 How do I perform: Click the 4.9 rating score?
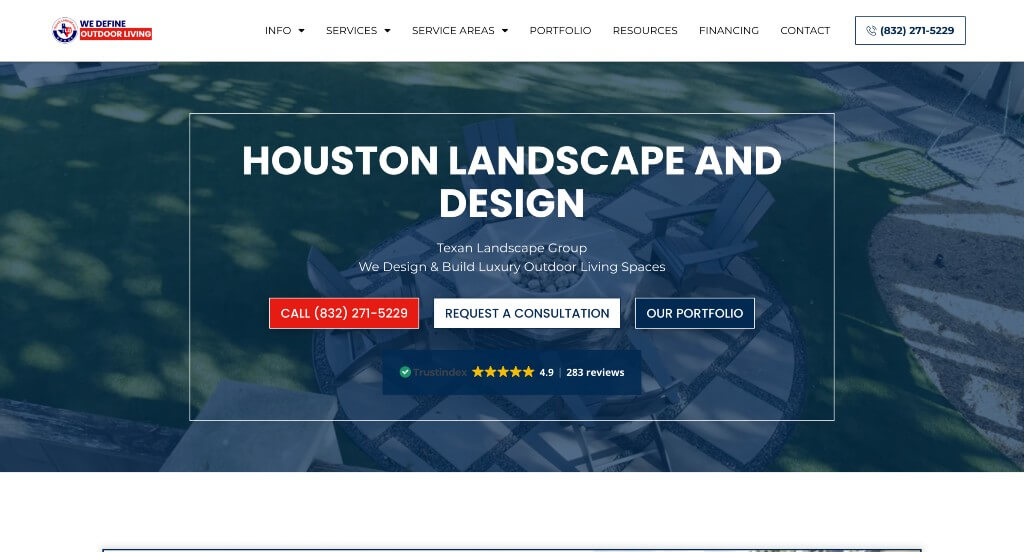click(x=547, y=372)
